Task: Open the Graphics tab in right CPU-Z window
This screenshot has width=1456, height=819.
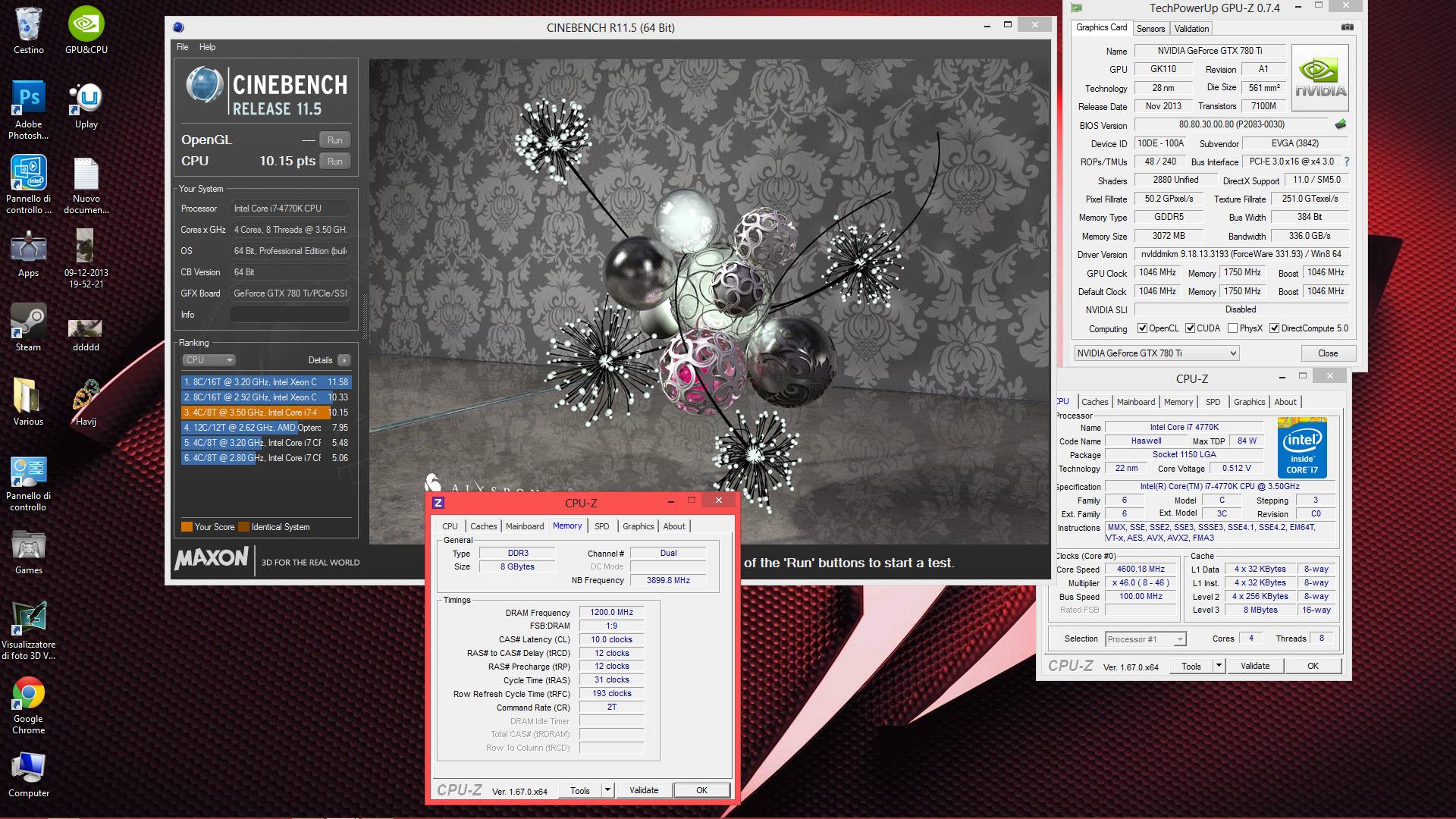Action: [x=1249, y=402]
